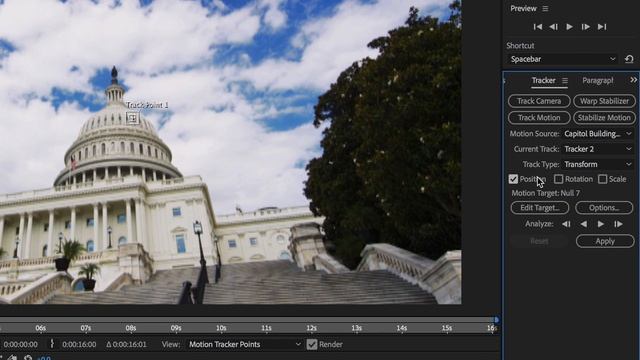
Task: Click the Track Motion button
Action: pos(539,118)
